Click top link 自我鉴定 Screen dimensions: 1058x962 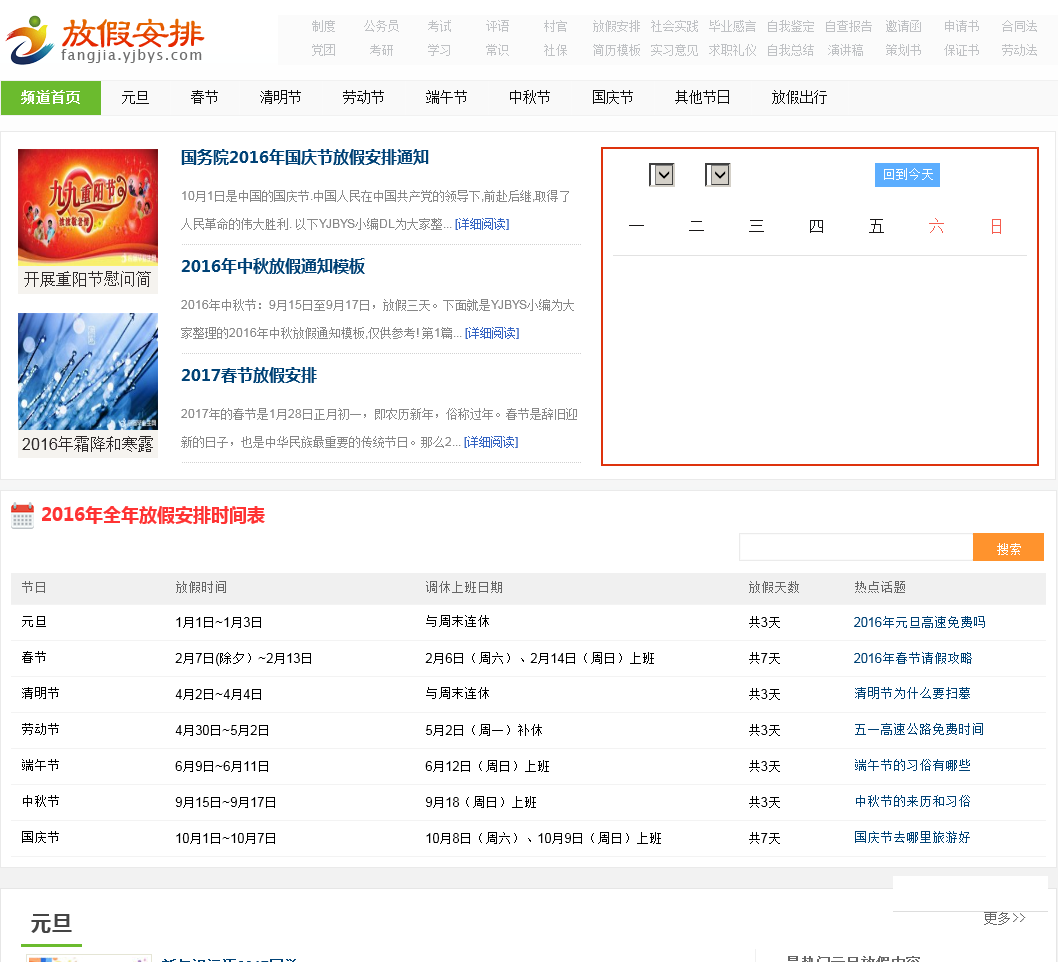790,26
